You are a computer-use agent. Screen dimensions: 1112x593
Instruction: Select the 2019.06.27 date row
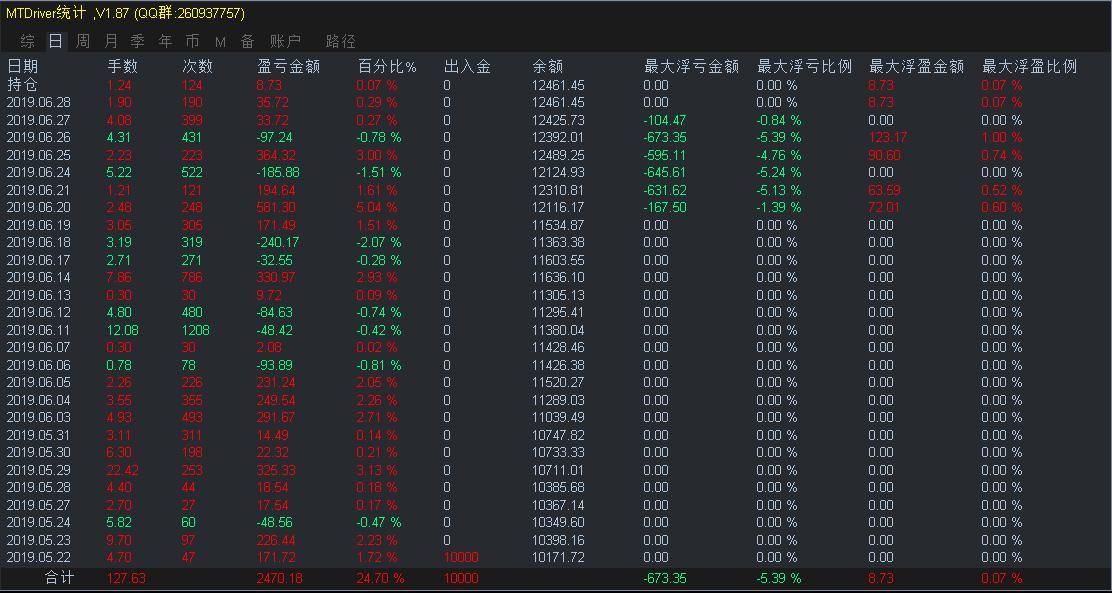coord(38,120)
